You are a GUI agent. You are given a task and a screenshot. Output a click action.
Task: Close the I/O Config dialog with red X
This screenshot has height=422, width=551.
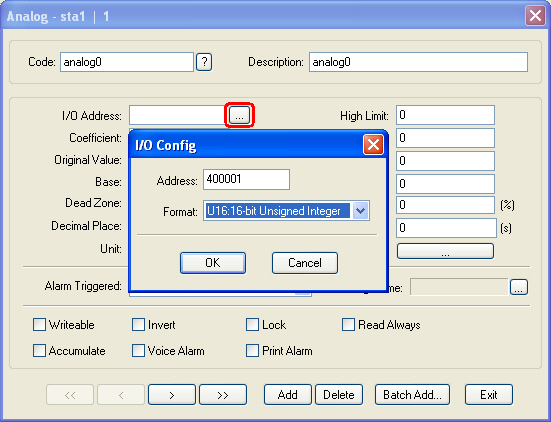pyautogui.click(x=373, y=144)
